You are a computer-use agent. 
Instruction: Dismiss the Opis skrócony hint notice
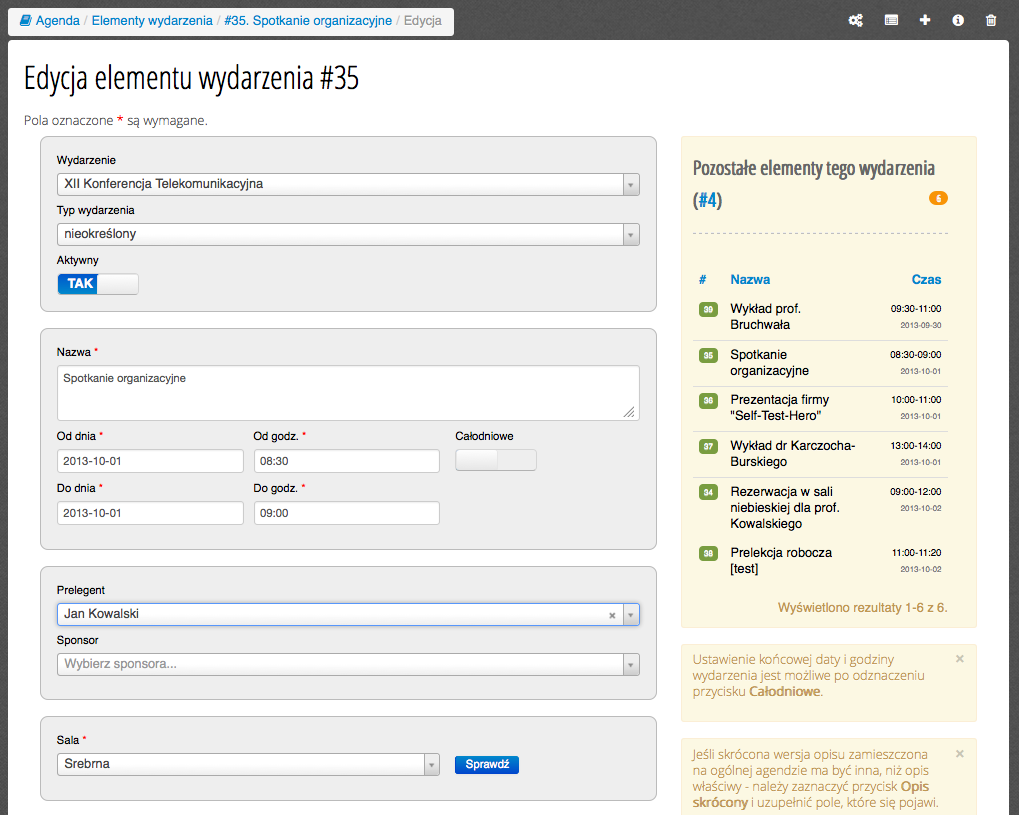point(960,754)
